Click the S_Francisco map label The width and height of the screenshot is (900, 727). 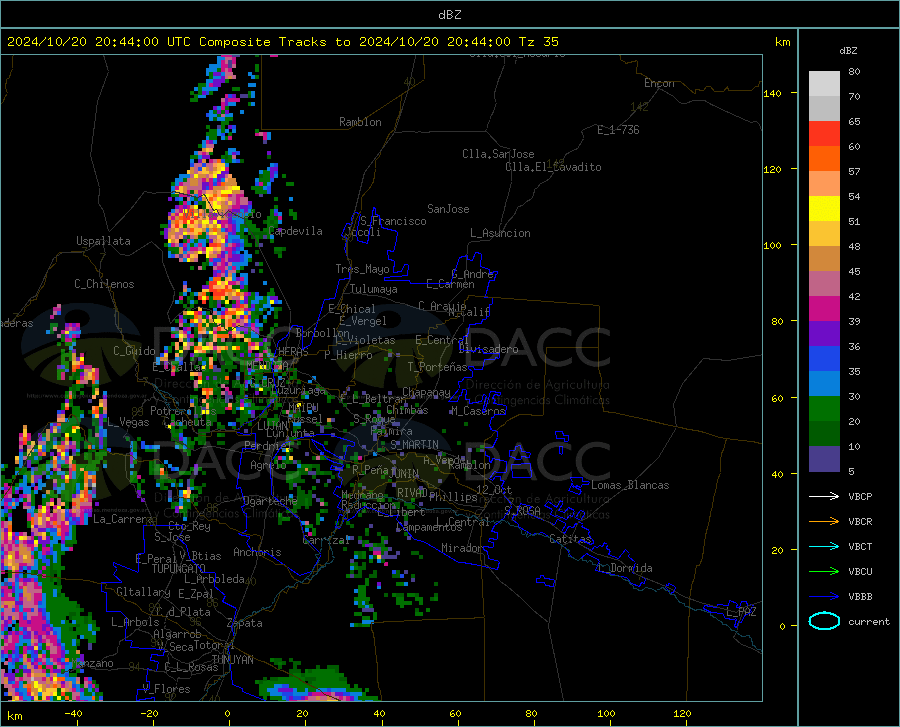point(393,221)
